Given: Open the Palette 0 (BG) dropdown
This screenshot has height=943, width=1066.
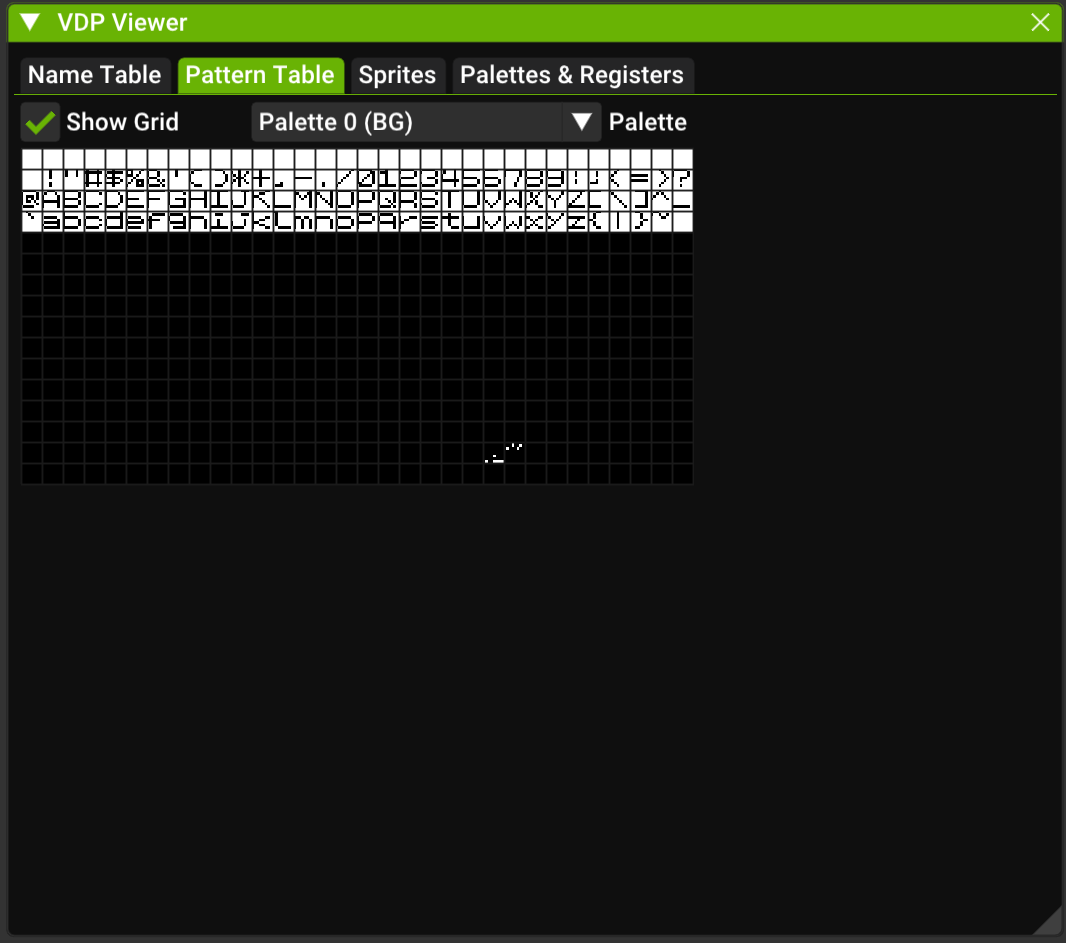Looking at the screenshot, I should pyautogui.click(x=426, y=122).
